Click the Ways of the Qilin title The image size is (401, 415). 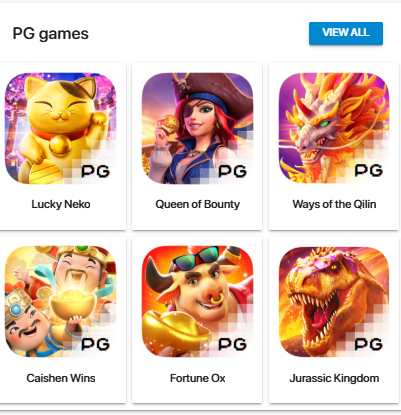click(334, 204)
